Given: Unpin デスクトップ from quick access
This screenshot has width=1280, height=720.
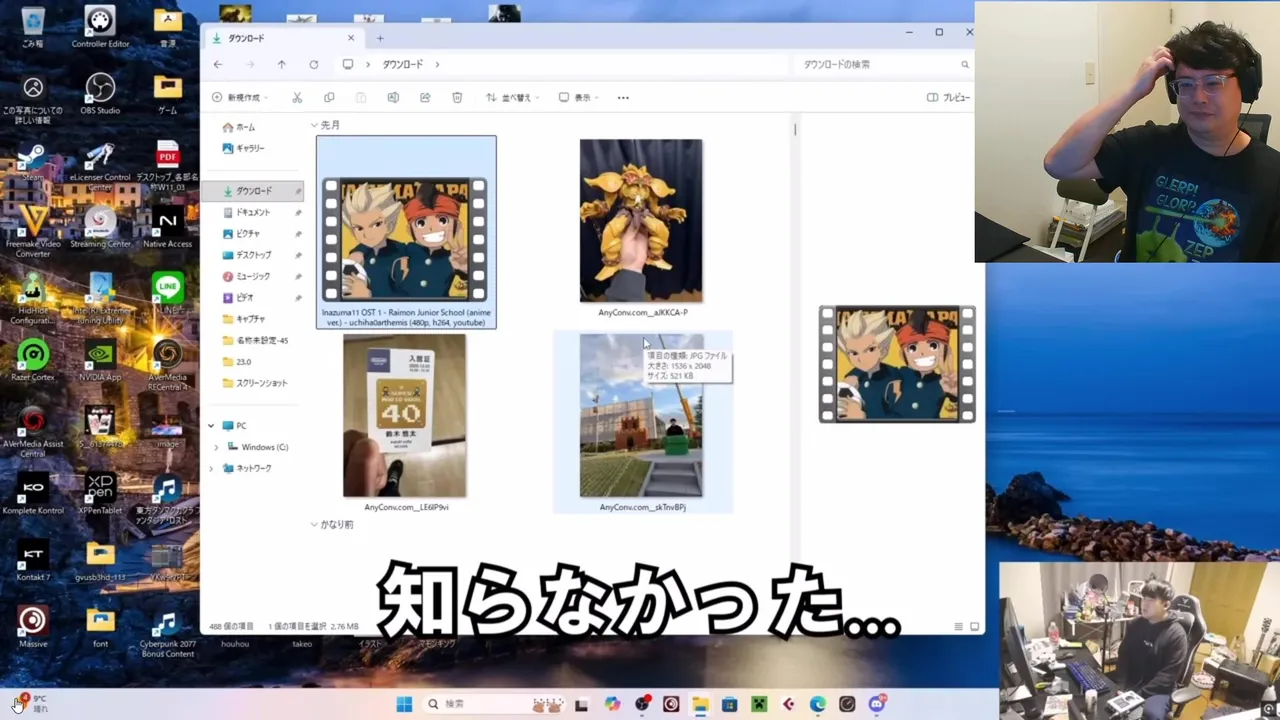Looking at the screenshot, I should (x=298, y=255).
